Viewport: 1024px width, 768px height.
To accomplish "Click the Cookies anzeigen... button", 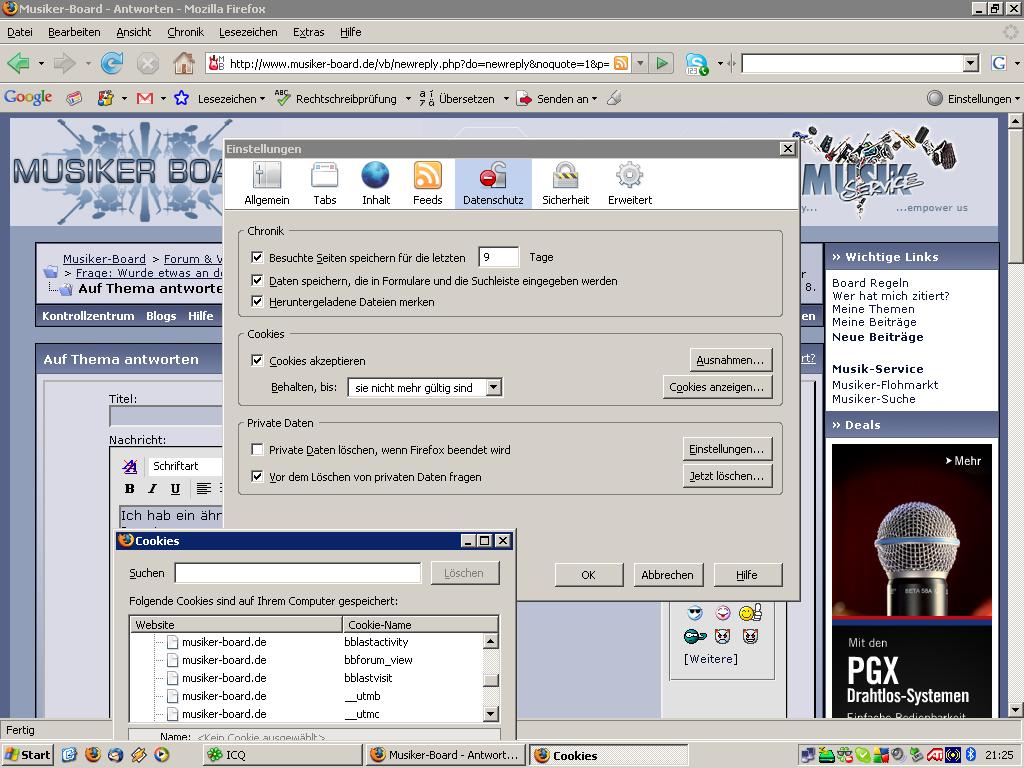I will (x=717, y=387).
